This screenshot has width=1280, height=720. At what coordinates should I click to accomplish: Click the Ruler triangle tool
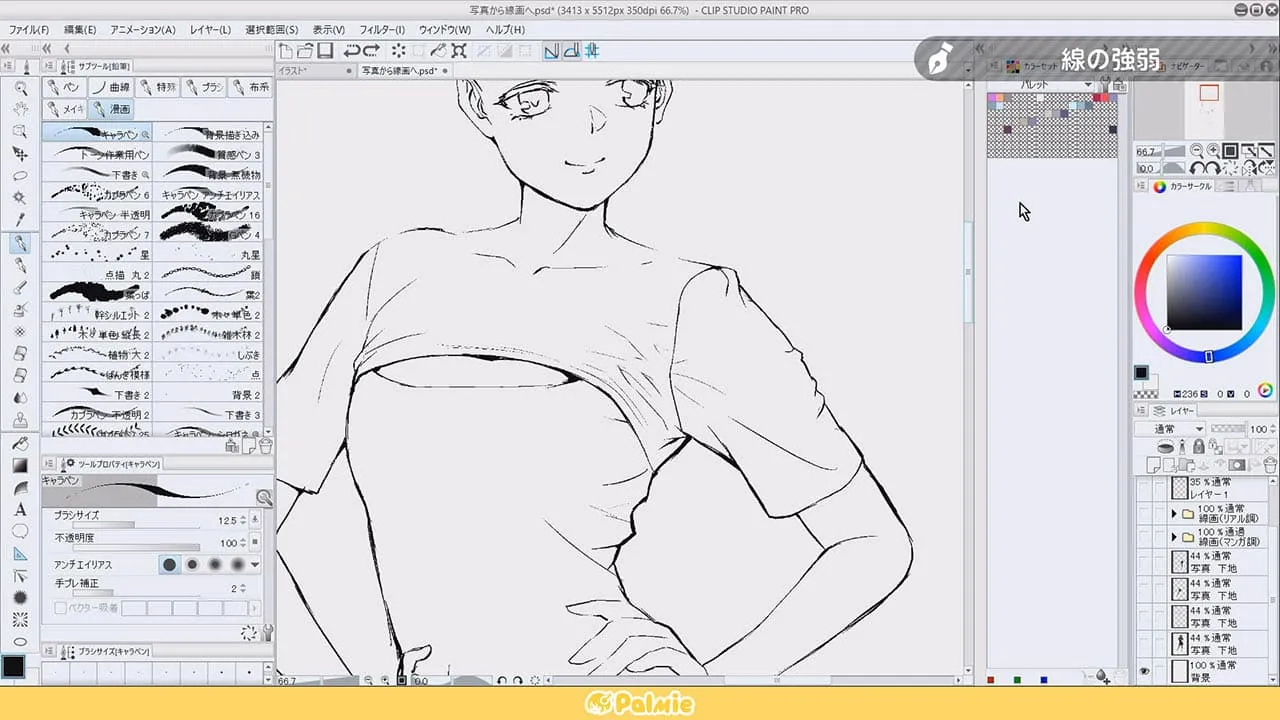tap(20, 553)
